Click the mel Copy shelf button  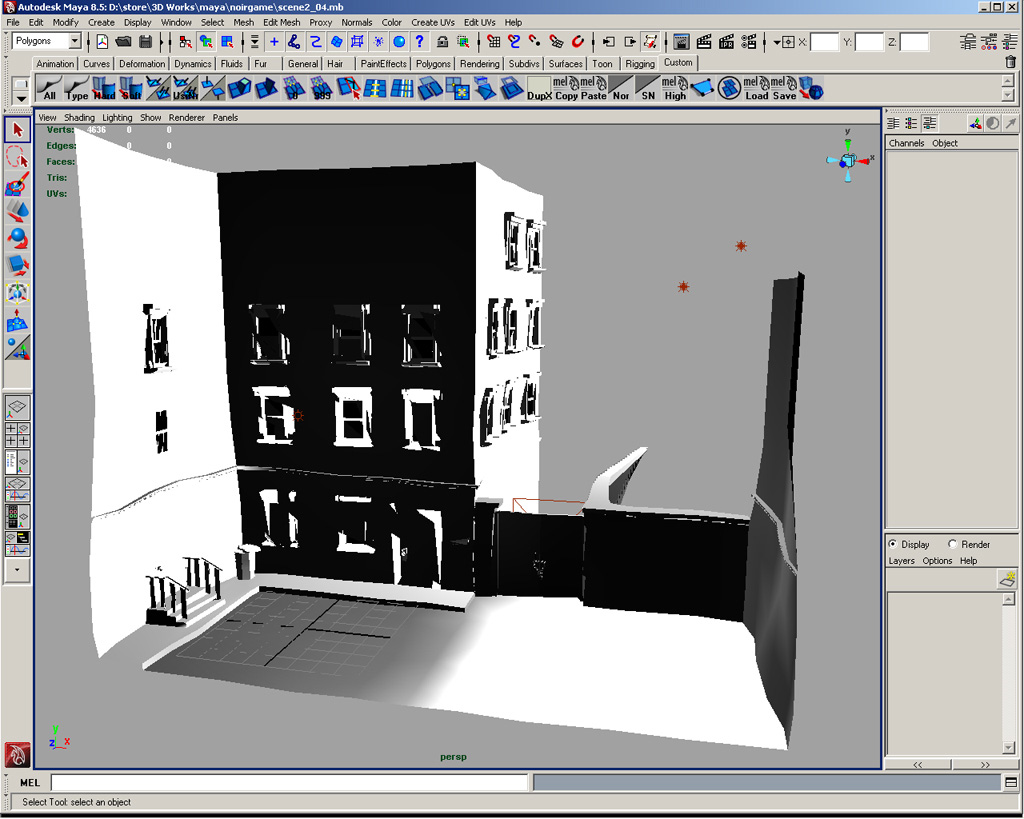566,89
